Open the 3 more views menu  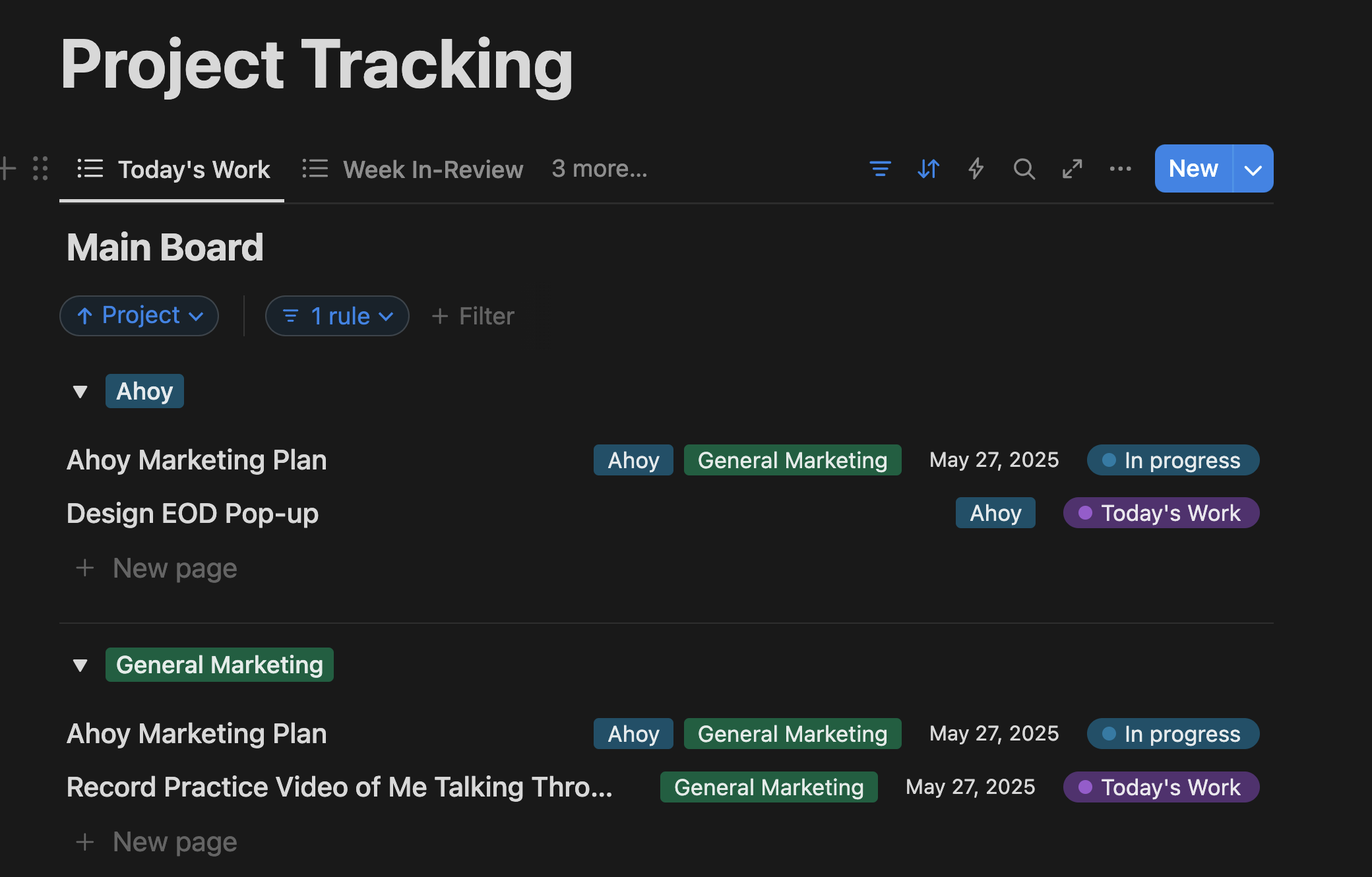coord(599,169)
